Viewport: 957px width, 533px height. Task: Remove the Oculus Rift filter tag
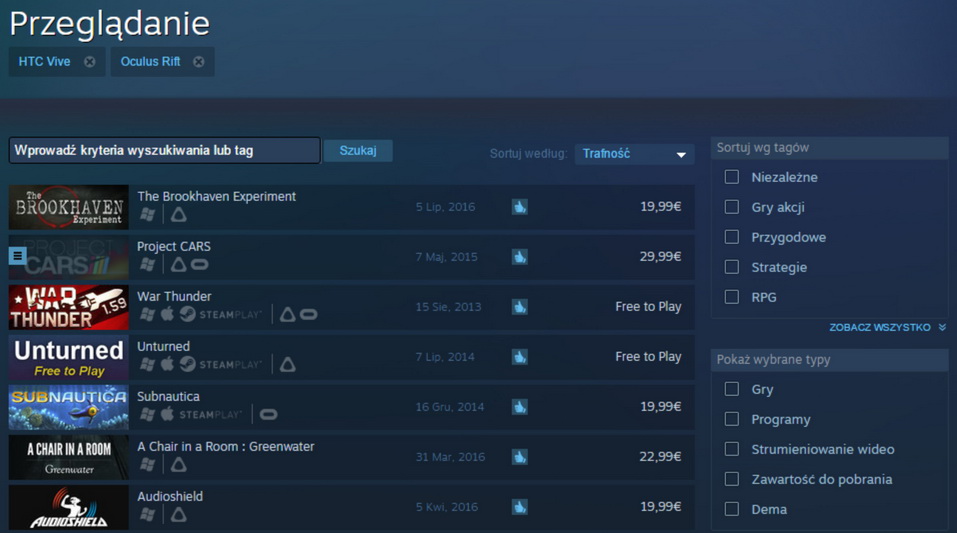point(198,62)
